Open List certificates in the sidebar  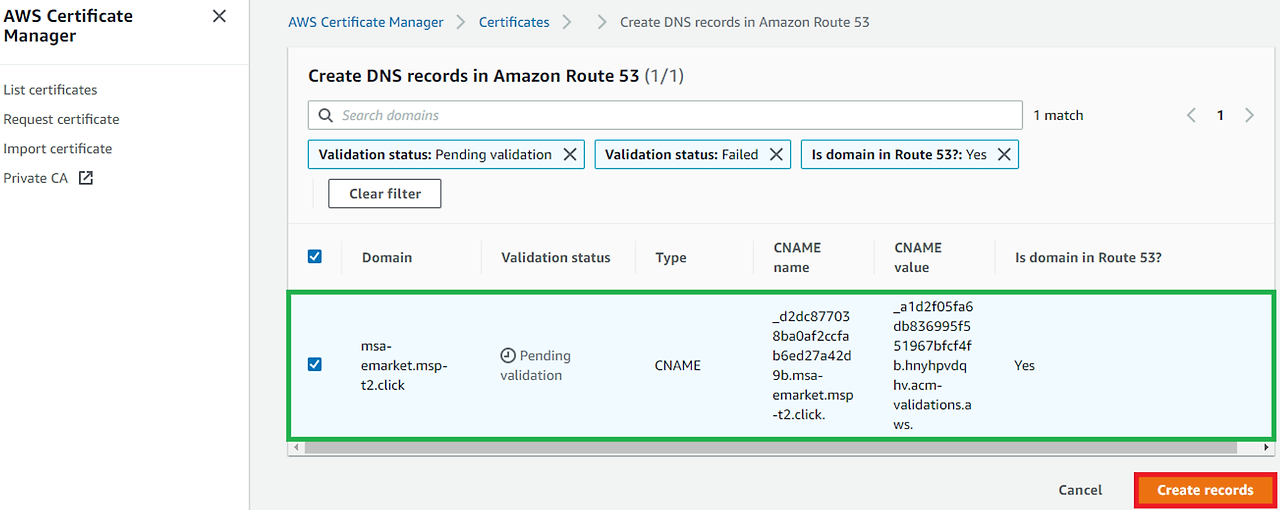pyautogui.click(x=50, y=90)
